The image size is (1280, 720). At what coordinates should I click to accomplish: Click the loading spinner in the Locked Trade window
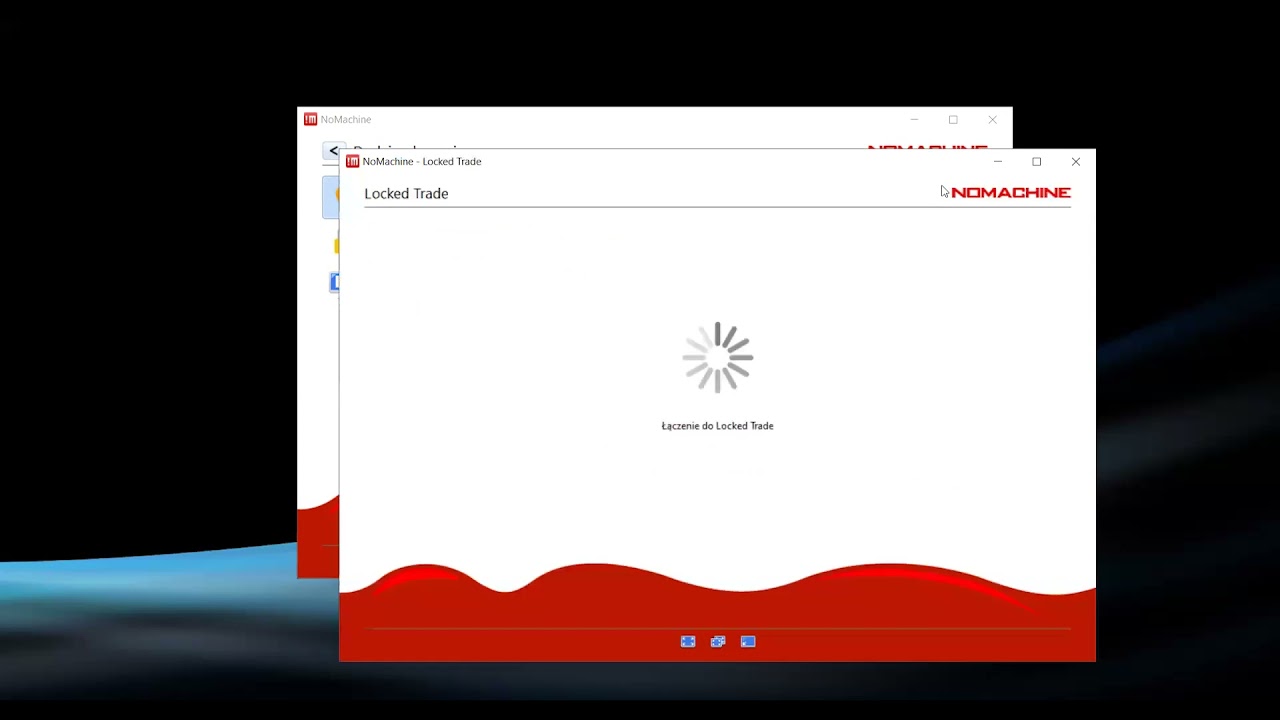[718, 357]
